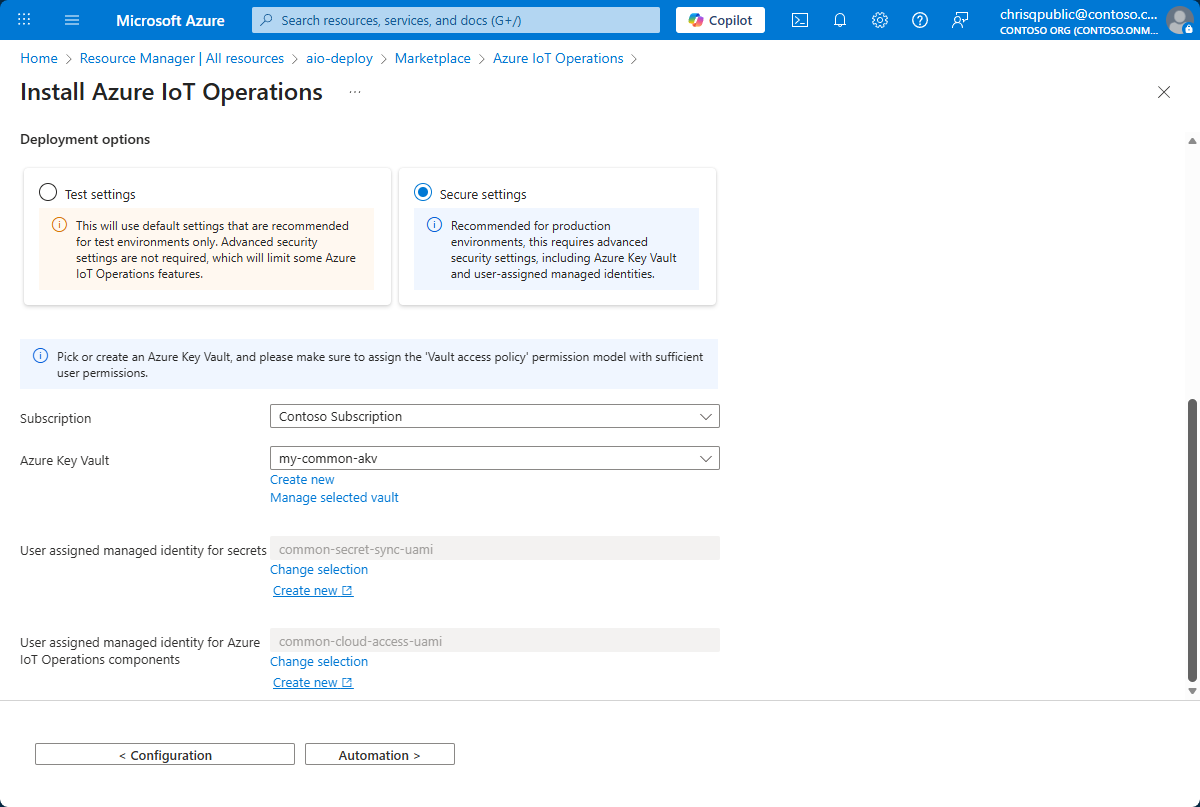Launch Cloud Shell from the top bar

point(800,20)
